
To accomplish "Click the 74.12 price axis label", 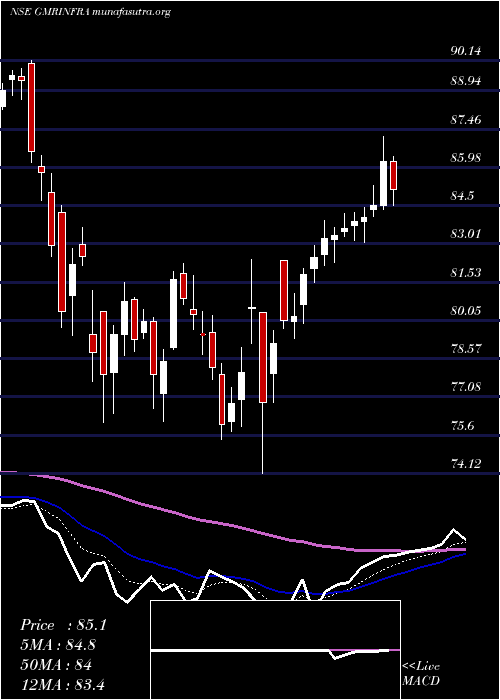I will pyautogui.click(x=466, y=464).
